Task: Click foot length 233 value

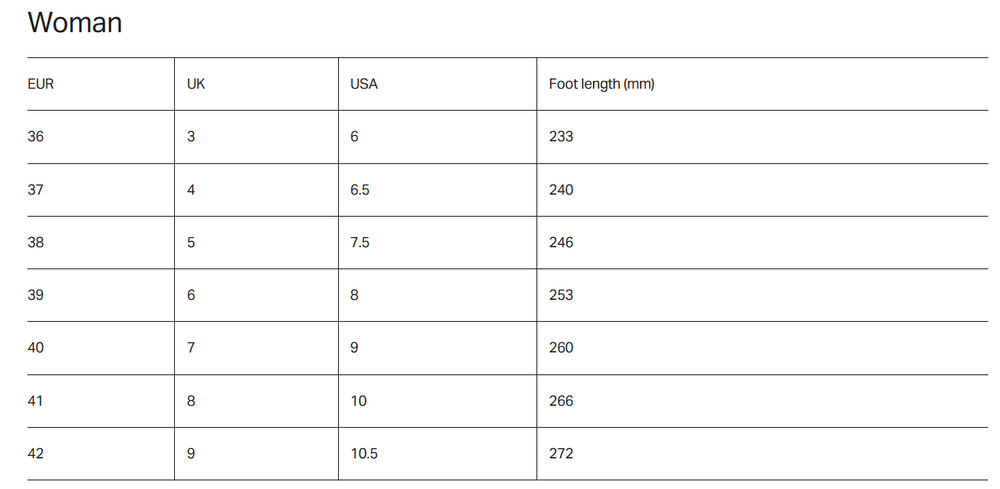Action: 561,136
